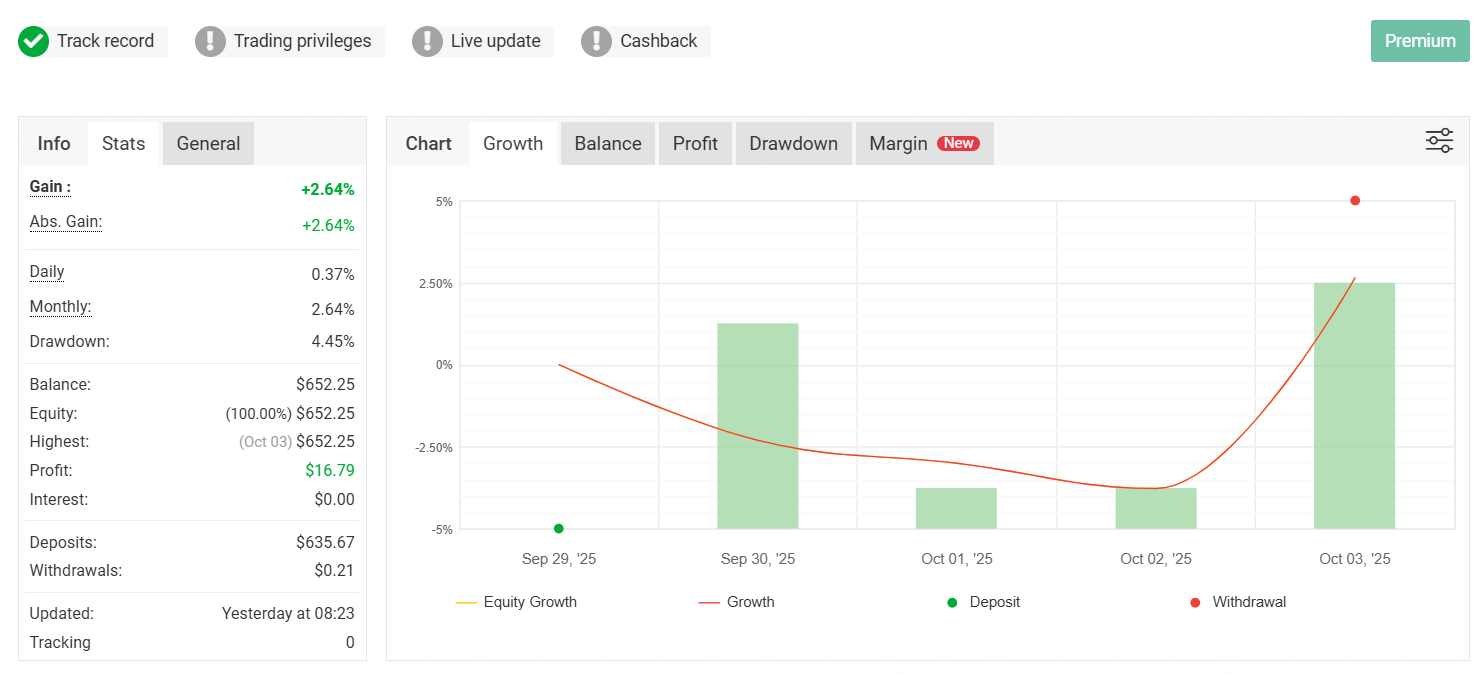The height and width of the screenshot is (675, 1479).
Task: Click the red New badge
Action: tap(958, 143)
